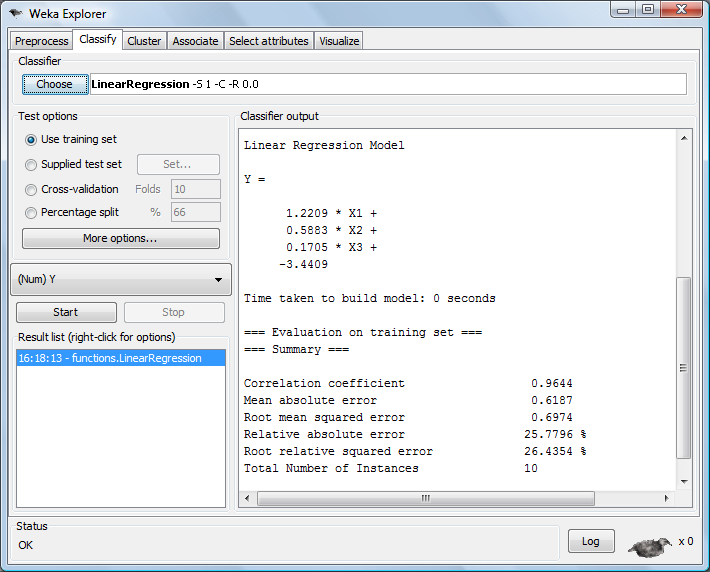The image size is (710, 572).
Task: Click the Linear Regression Model heading text
Action: [x=324, y=145]
